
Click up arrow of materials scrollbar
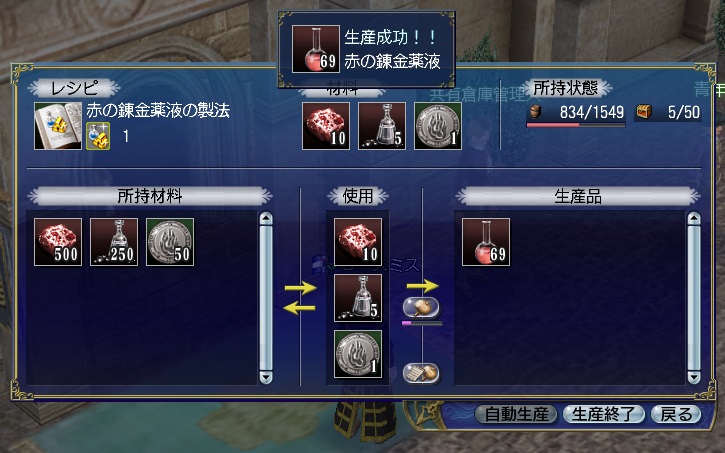266,219
